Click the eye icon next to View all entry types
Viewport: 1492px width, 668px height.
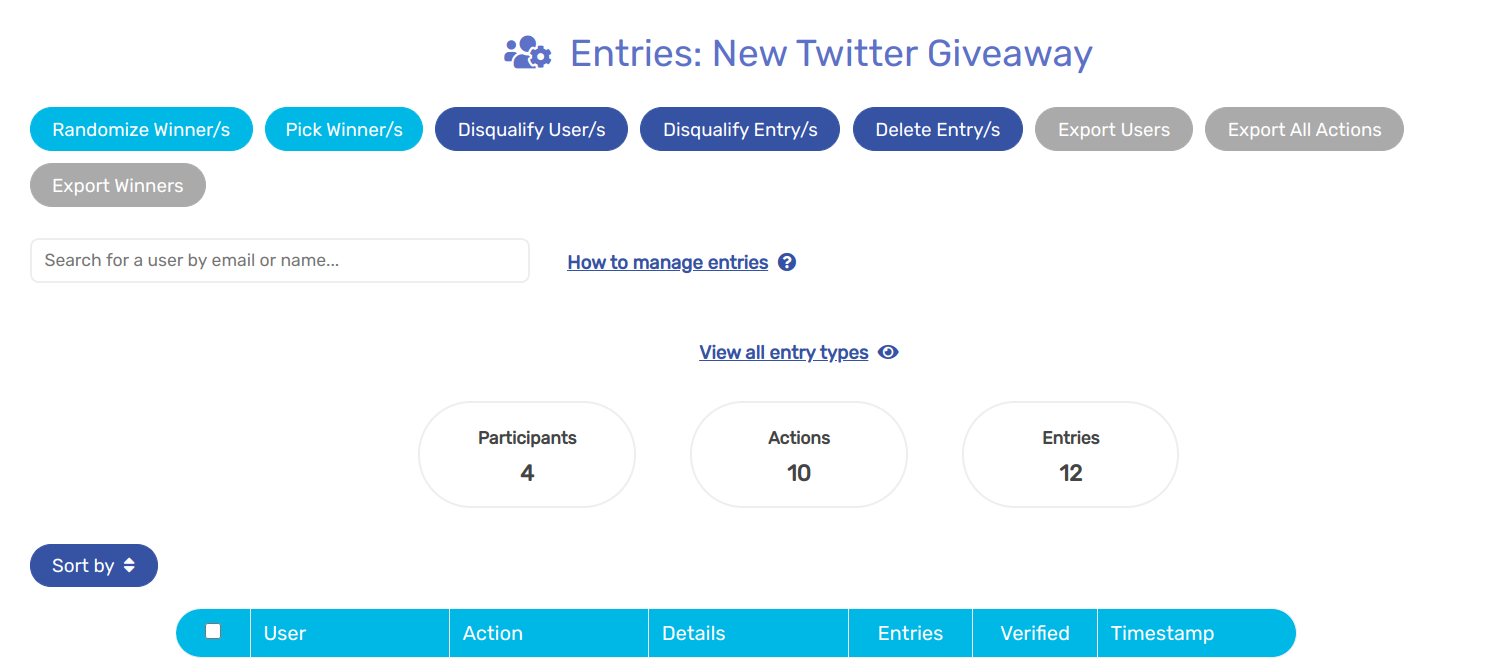tap(888, 352)
